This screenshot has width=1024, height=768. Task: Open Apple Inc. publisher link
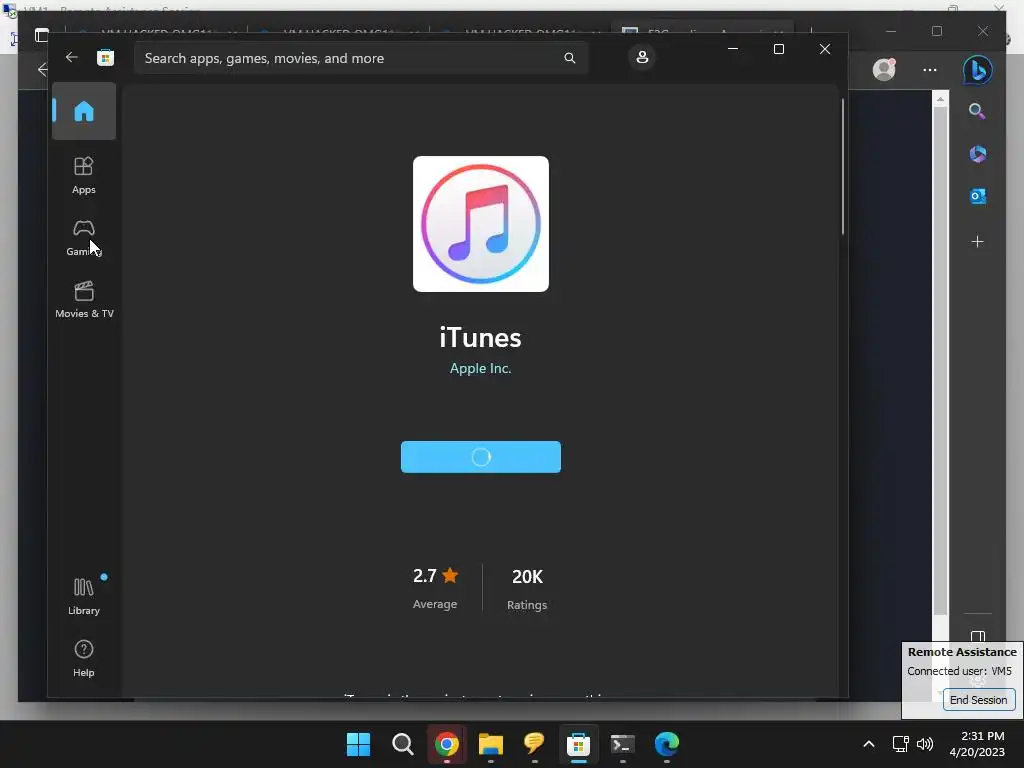[481, 368]
